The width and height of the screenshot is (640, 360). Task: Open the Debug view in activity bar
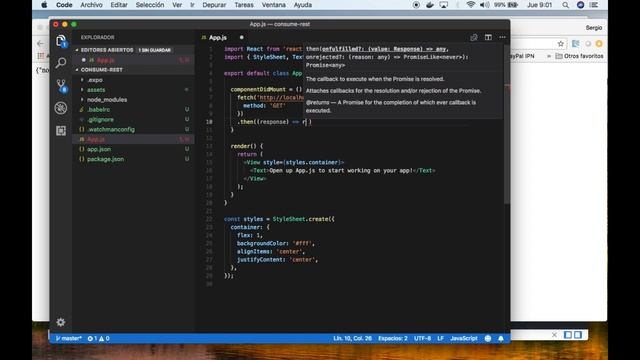coord(61,108)
